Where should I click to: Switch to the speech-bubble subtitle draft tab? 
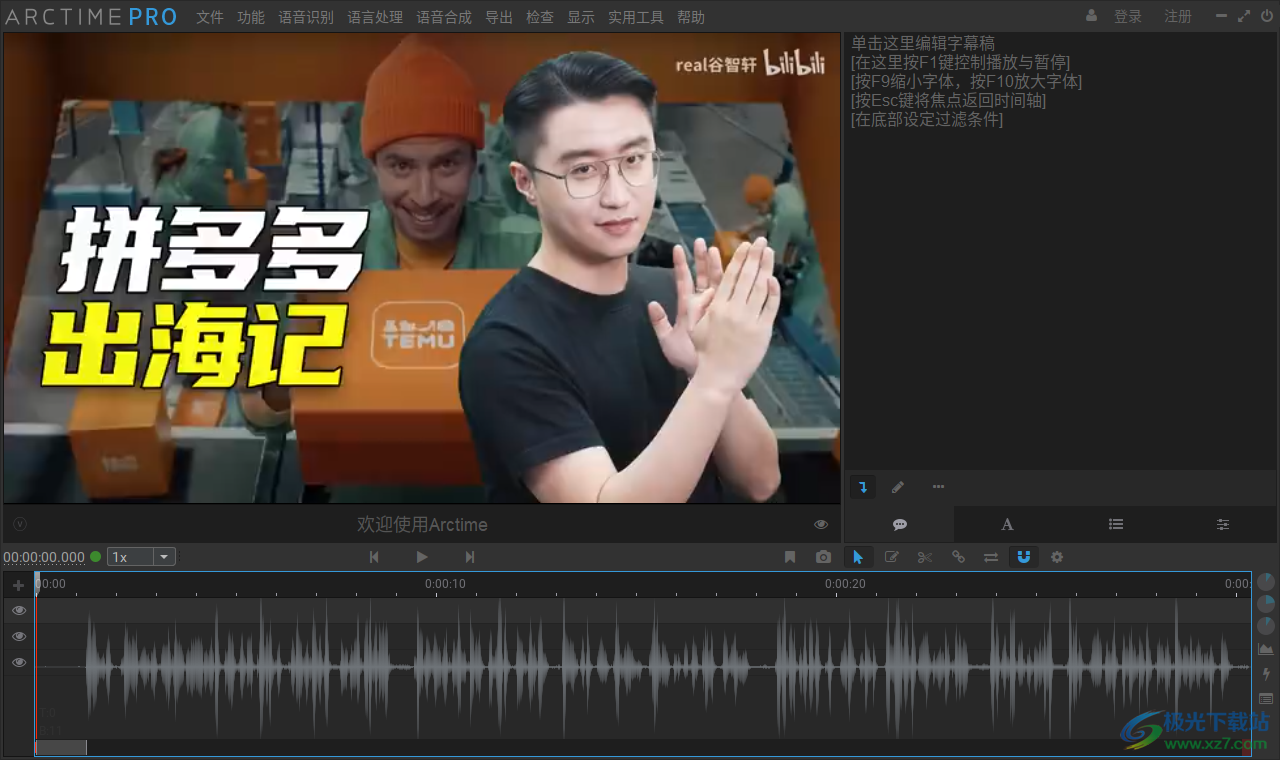click(x=900, y=524)
